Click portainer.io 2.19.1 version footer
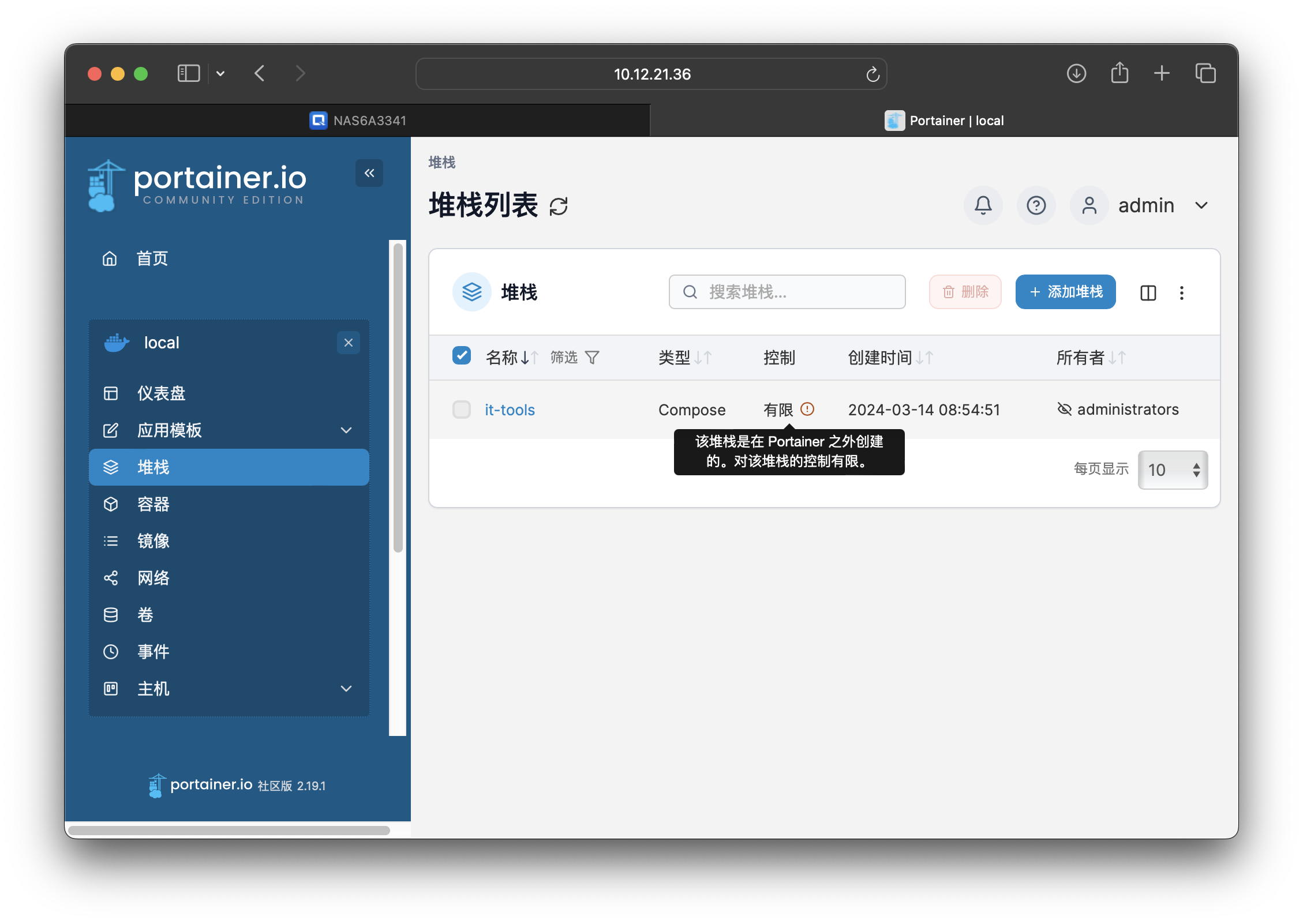Image resolution: width=1303 pixels, height=924 pixels. click(237, 786)
